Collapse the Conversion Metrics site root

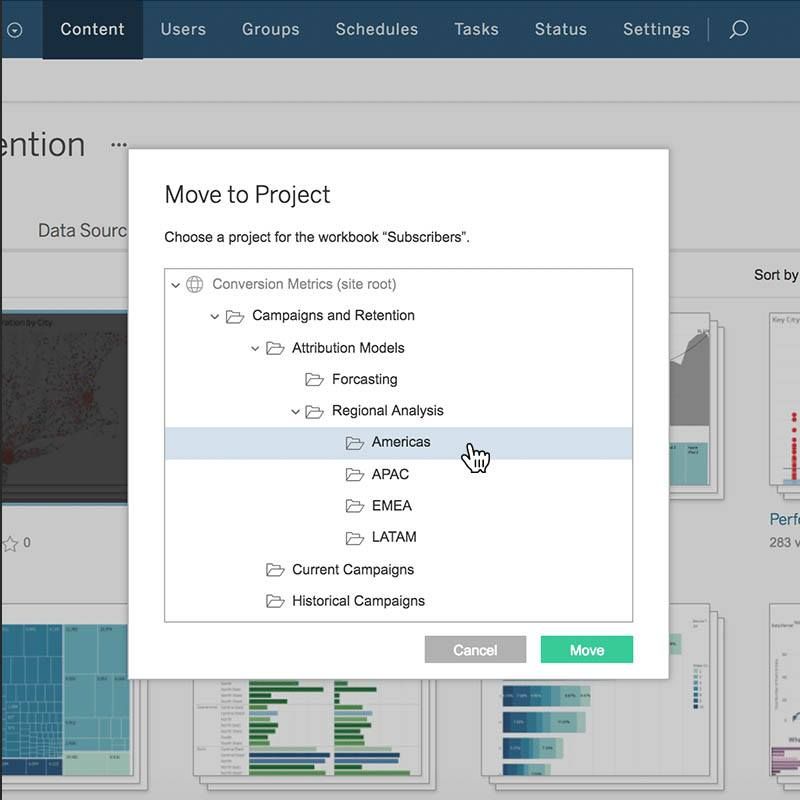pos(175,285)
